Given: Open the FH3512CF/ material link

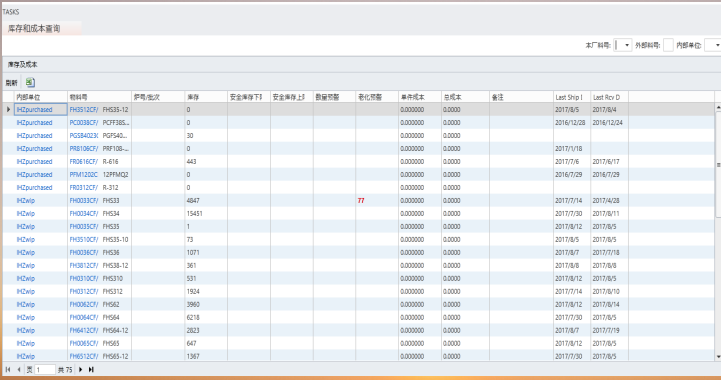Looking at the screenshot, I should coord(84,109).
